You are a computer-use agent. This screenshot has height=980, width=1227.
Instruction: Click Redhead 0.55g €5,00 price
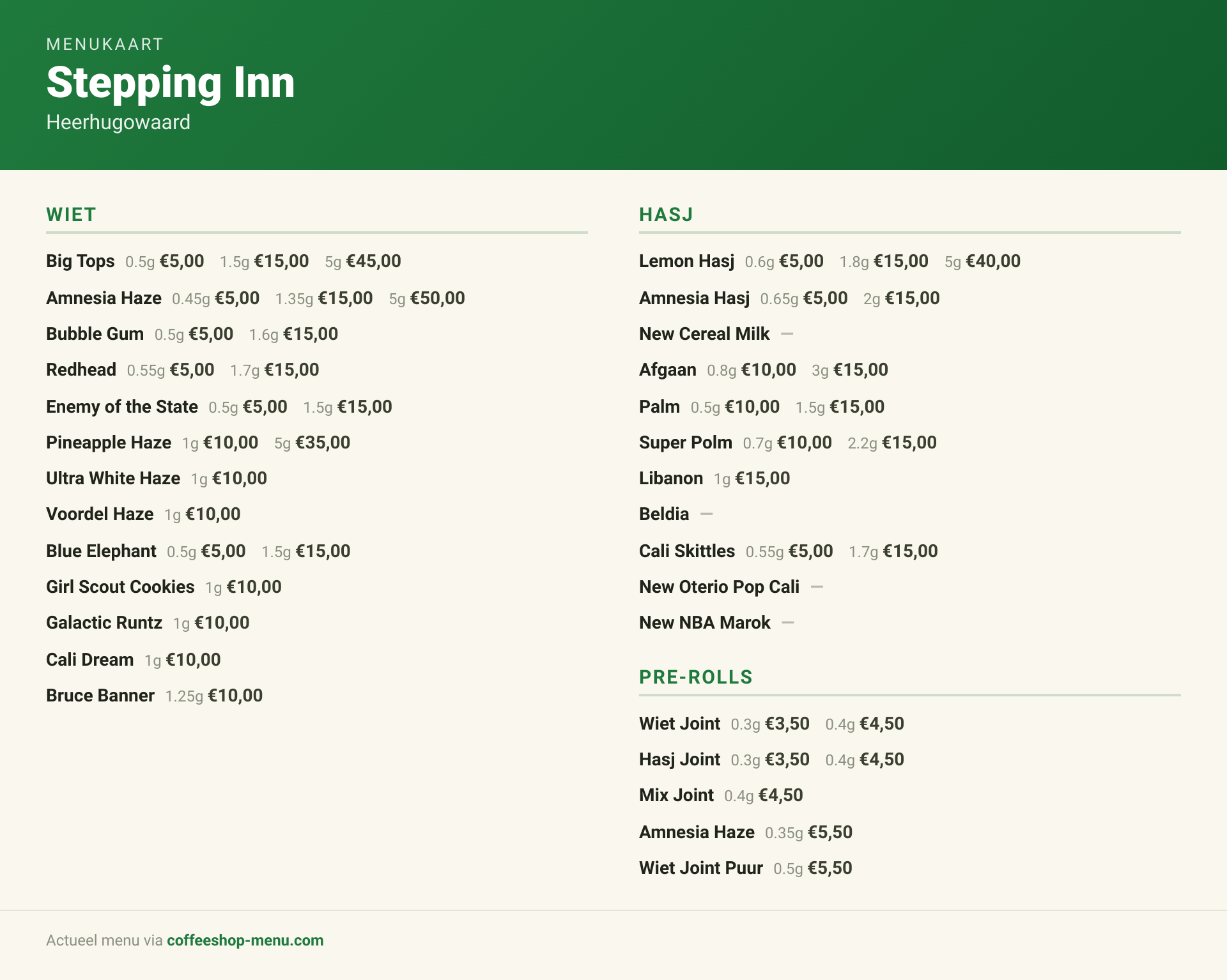click(171, 370)
